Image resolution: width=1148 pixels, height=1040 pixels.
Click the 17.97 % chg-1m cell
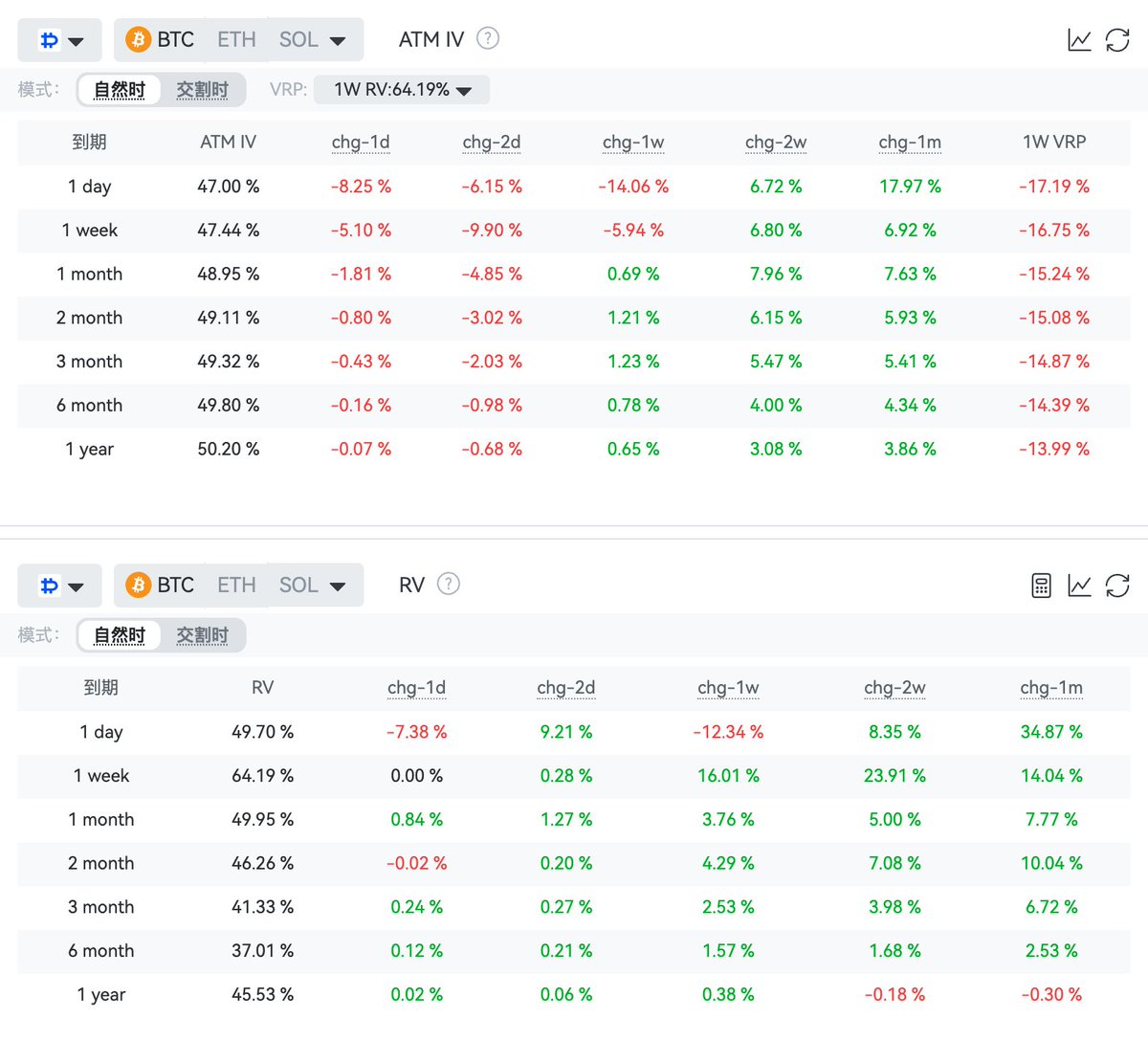[910, 187]
